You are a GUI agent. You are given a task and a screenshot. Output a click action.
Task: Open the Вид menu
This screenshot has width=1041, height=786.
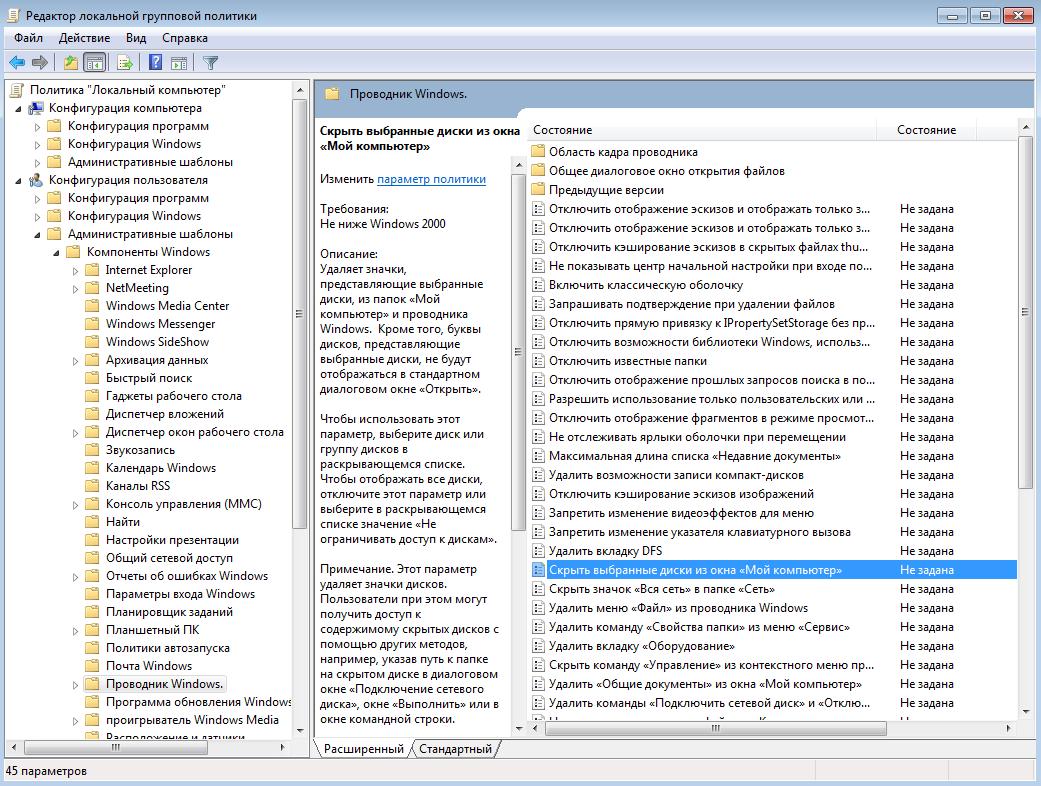136,38
